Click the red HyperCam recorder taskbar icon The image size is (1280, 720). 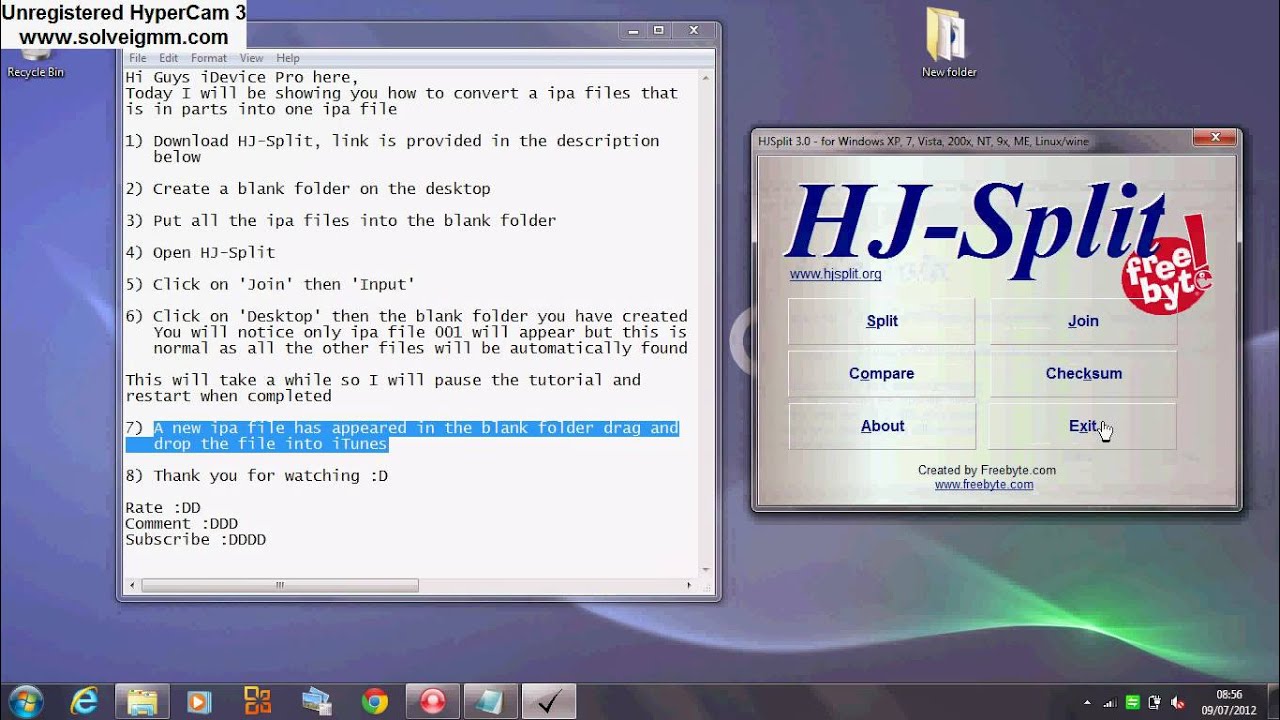click(x=433, y=701)
